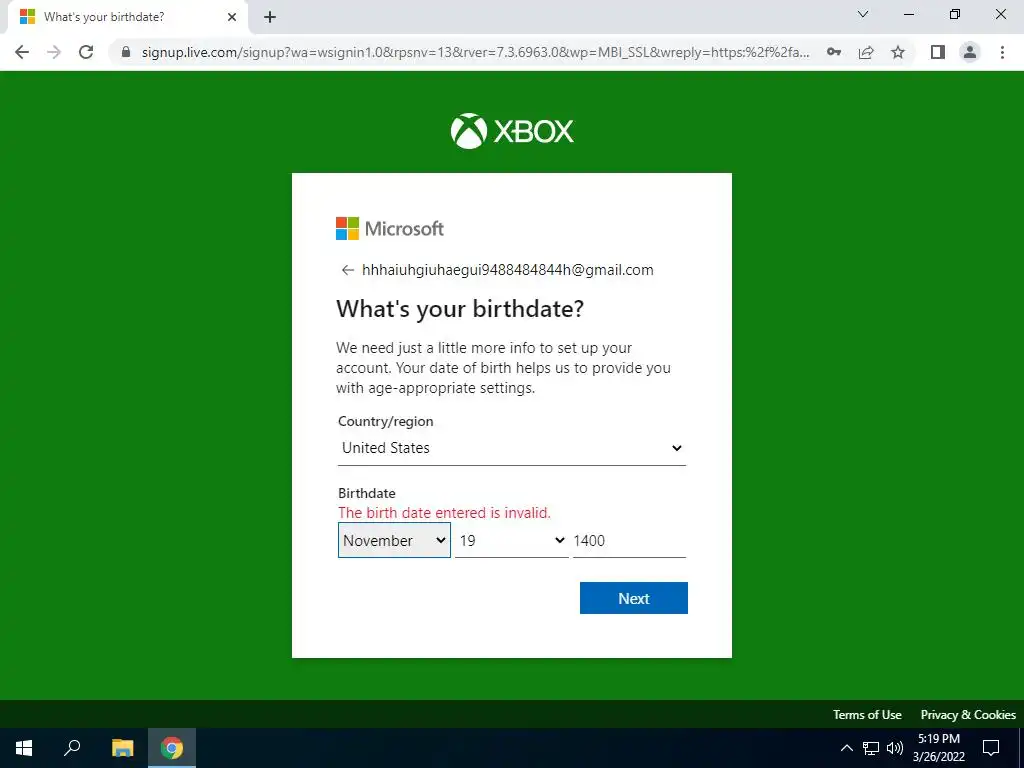Open the day dropdown showing 19
This screenshot has height=768, width=1024.
click(x=511, y=541)
